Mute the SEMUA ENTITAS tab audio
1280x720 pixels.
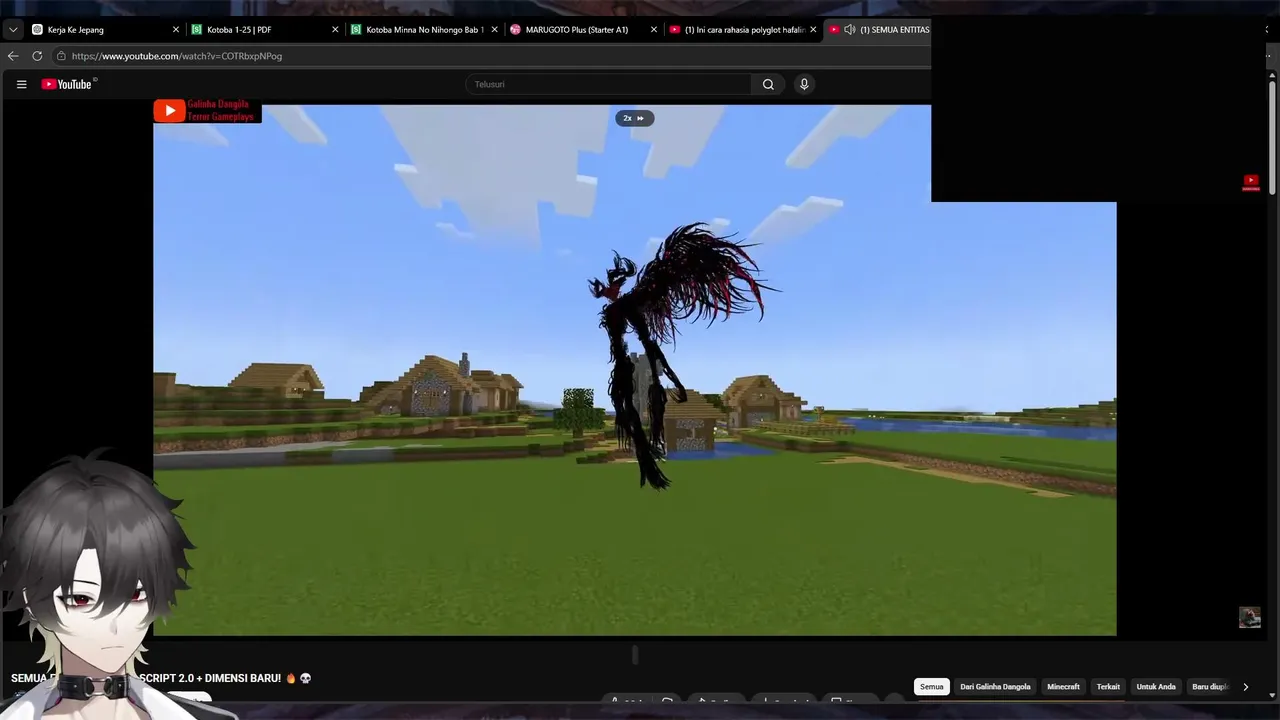pos(850,30)
